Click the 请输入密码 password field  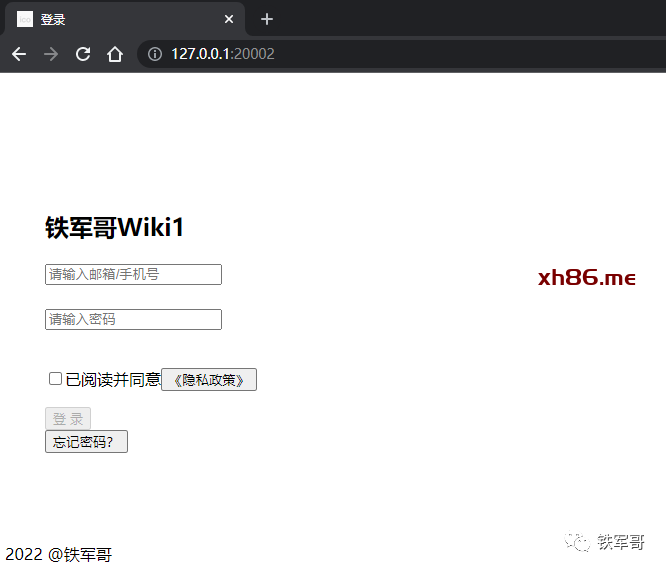[133, 319]
